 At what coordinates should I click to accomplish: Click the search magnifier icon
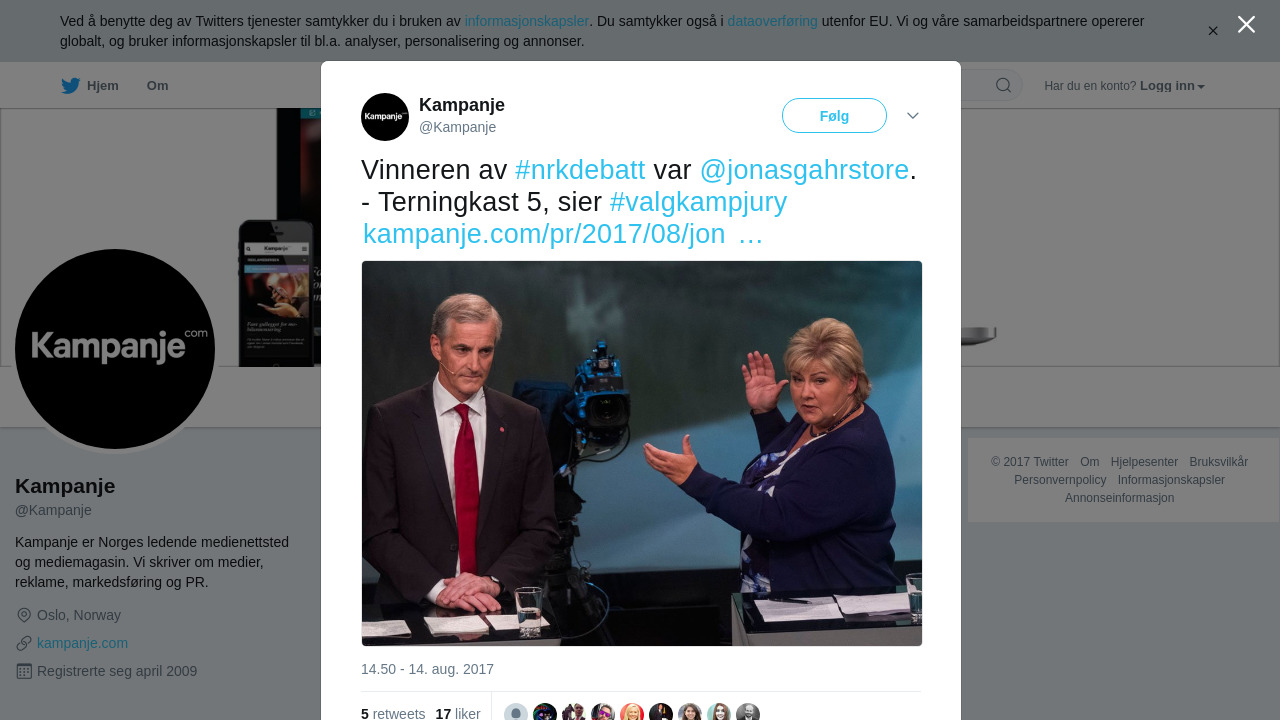[1003, 86]
